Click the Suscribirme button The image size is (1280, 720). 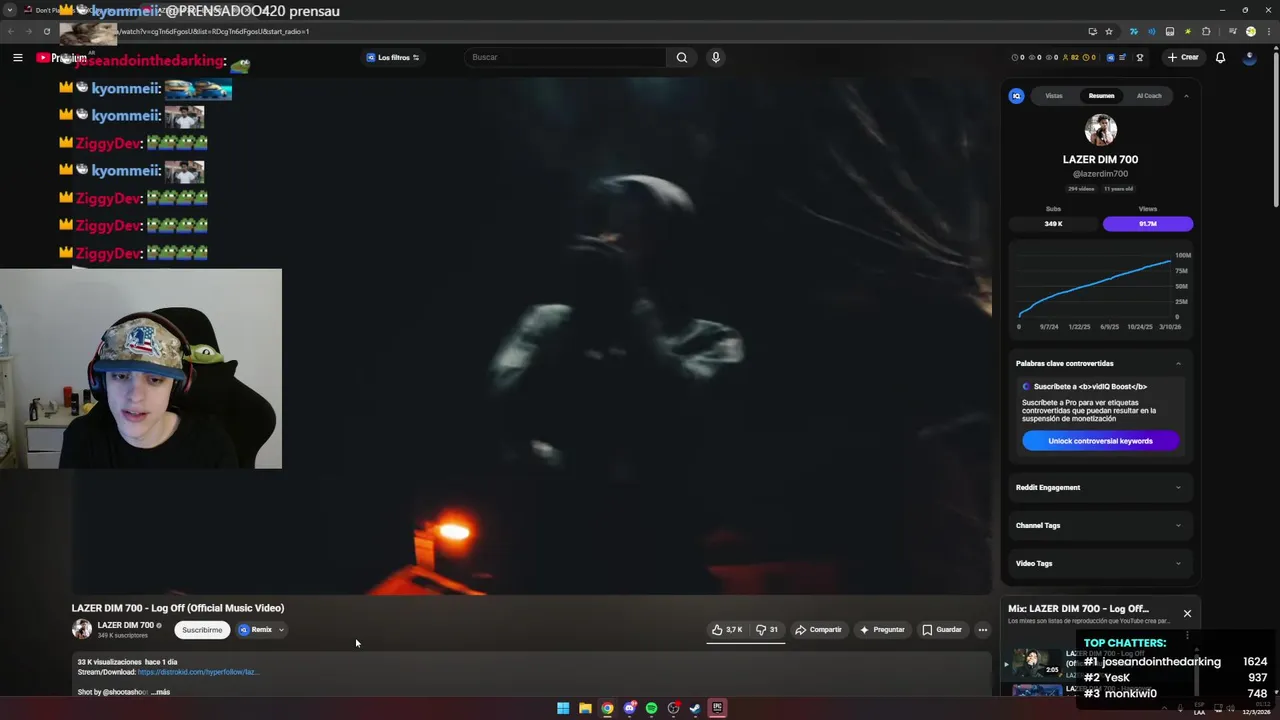(x=202, y=630)
